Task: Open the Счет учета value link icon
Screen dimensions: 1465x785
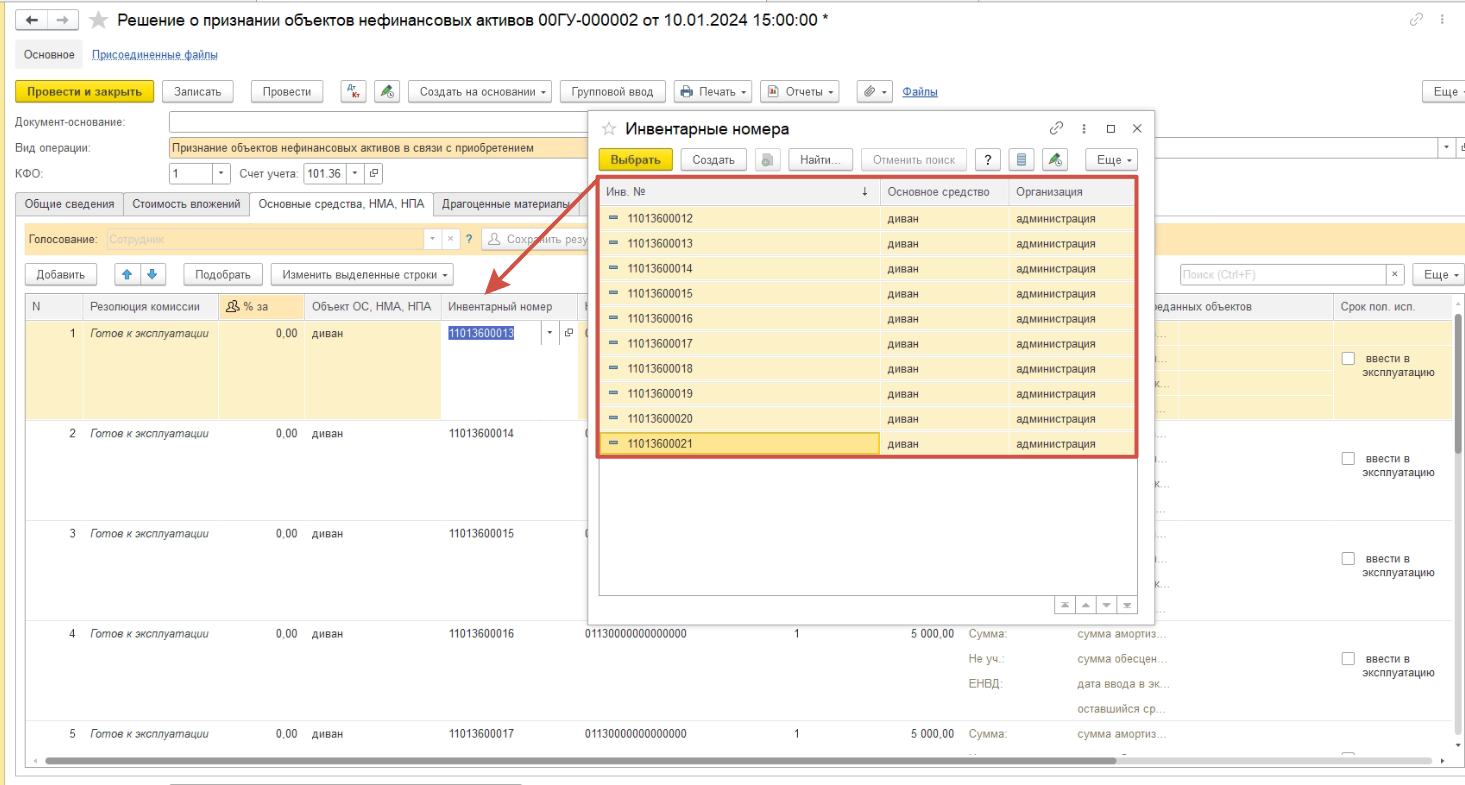Action: [x=374, y=174]
